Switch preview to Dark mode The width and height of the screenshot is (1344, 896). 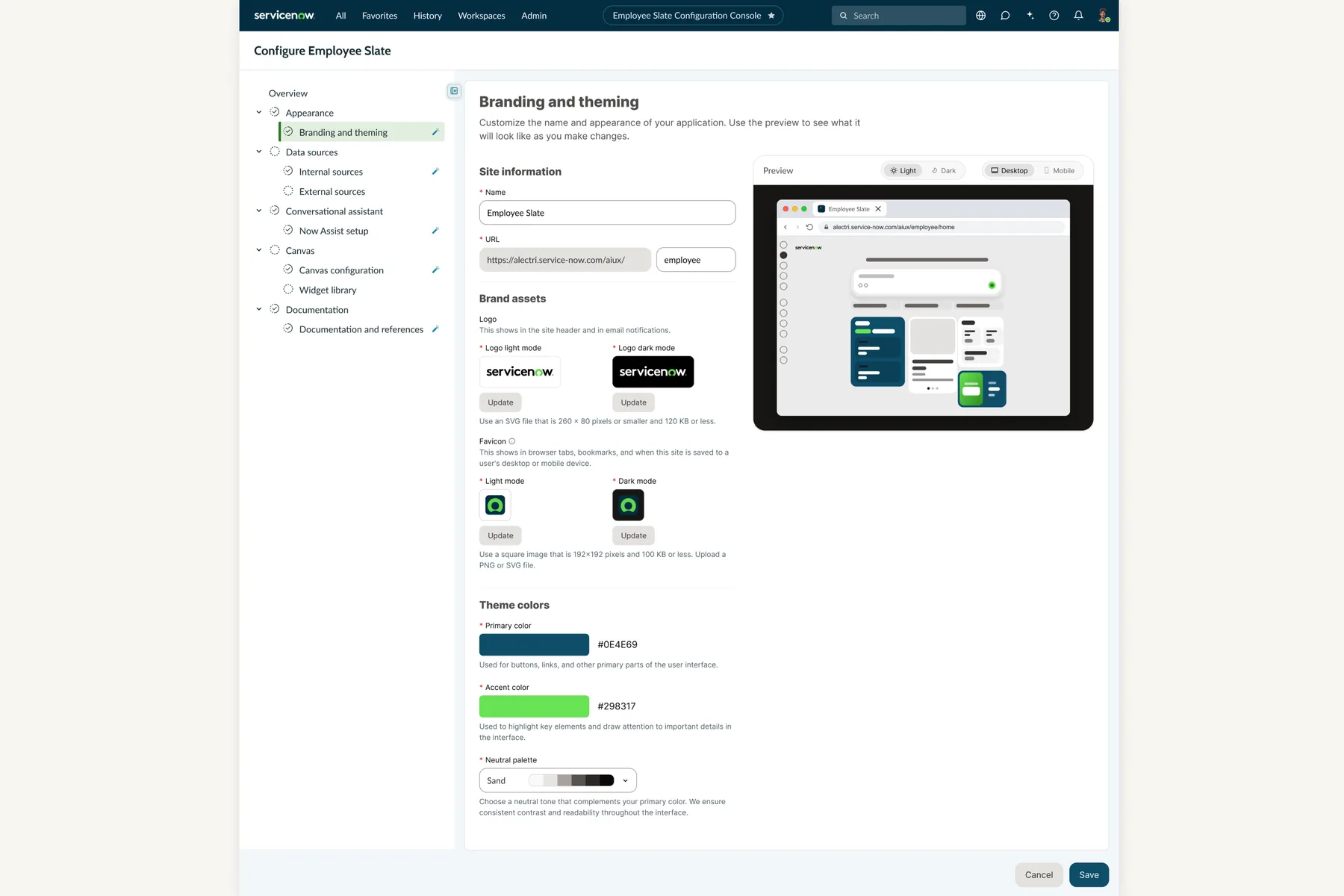[x=944, y=170]
